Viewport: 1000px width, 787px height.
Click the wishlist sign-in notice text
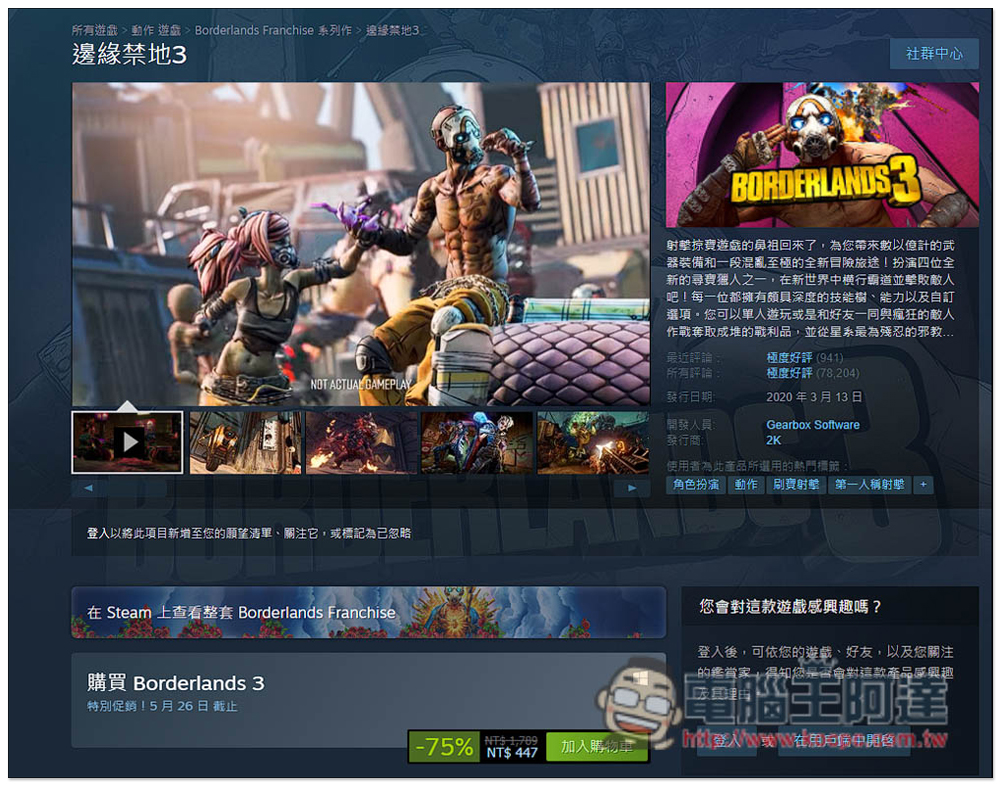(x=249, y=533)
